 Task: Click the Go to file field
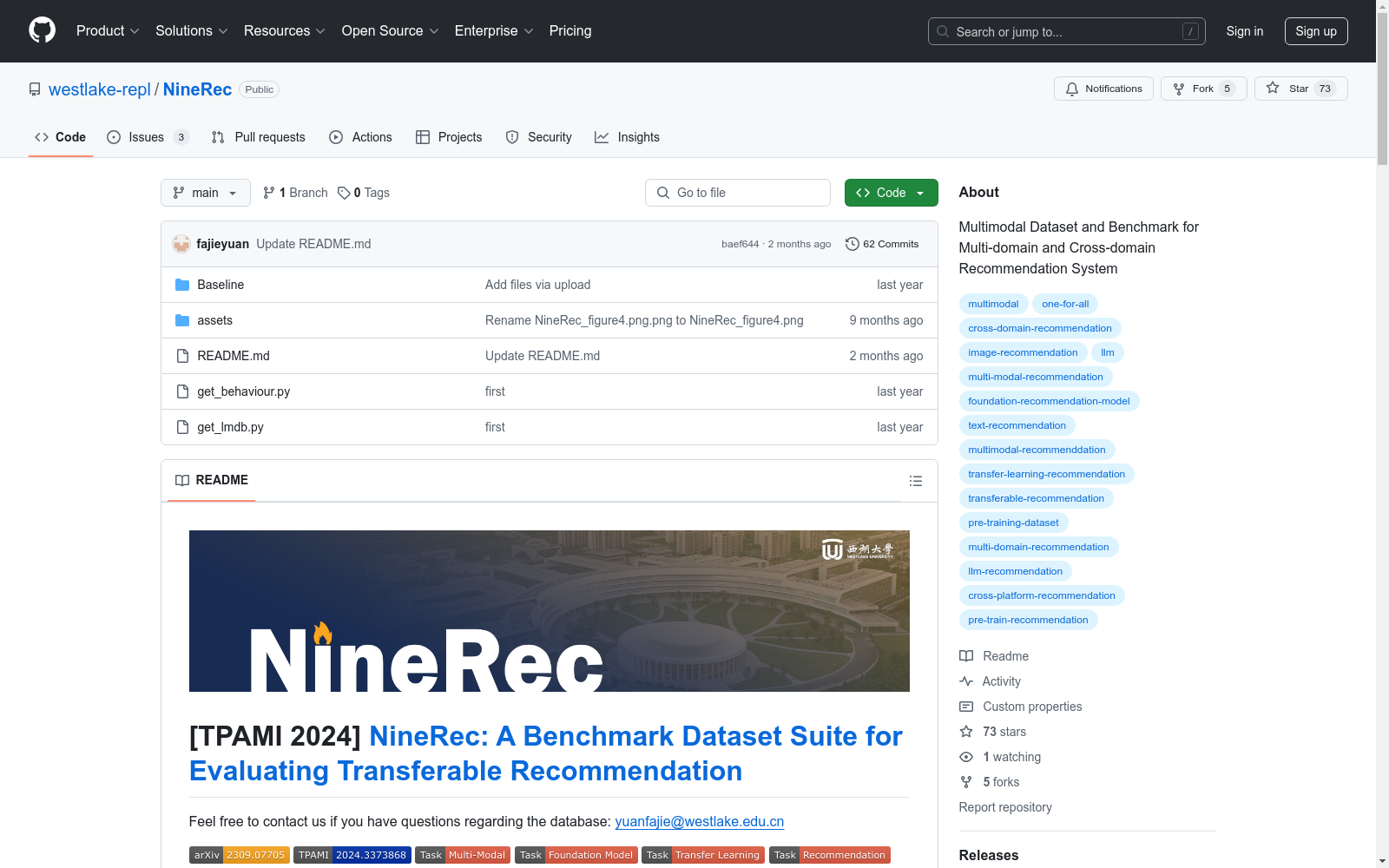click(738, 193)
